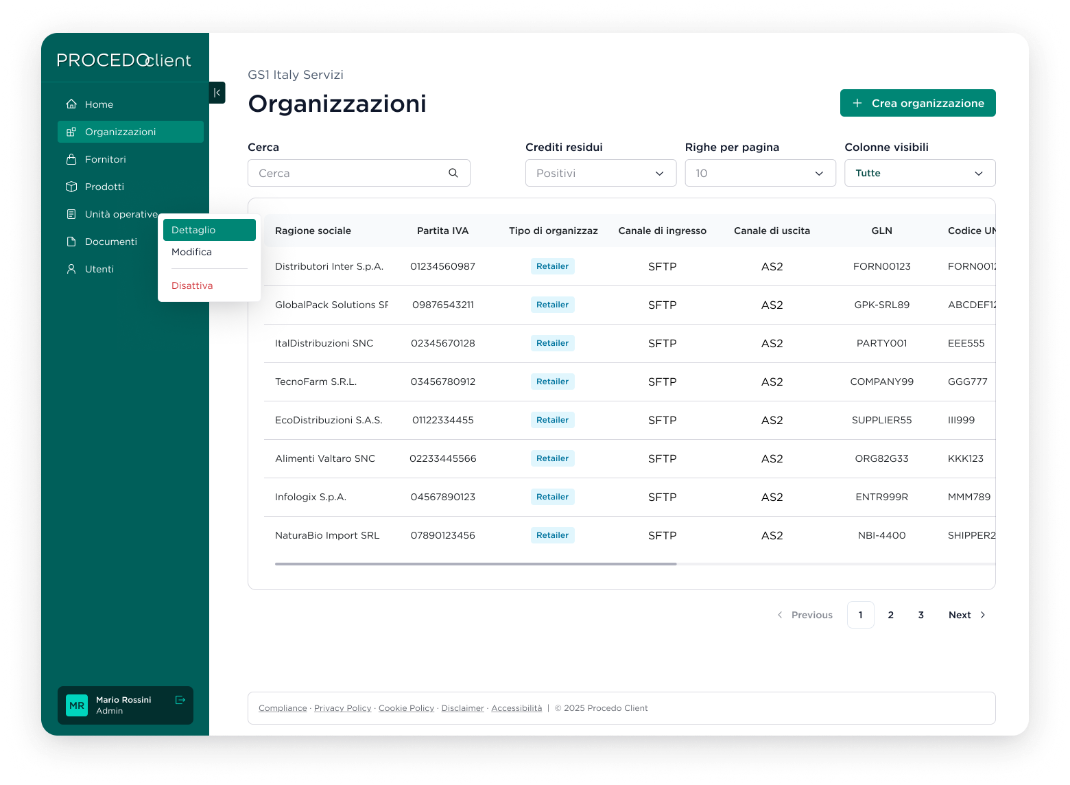This screenshot has width=1070, height=785.
Task: Click into the Cerca search field
Action: click(x=359, y=173)
